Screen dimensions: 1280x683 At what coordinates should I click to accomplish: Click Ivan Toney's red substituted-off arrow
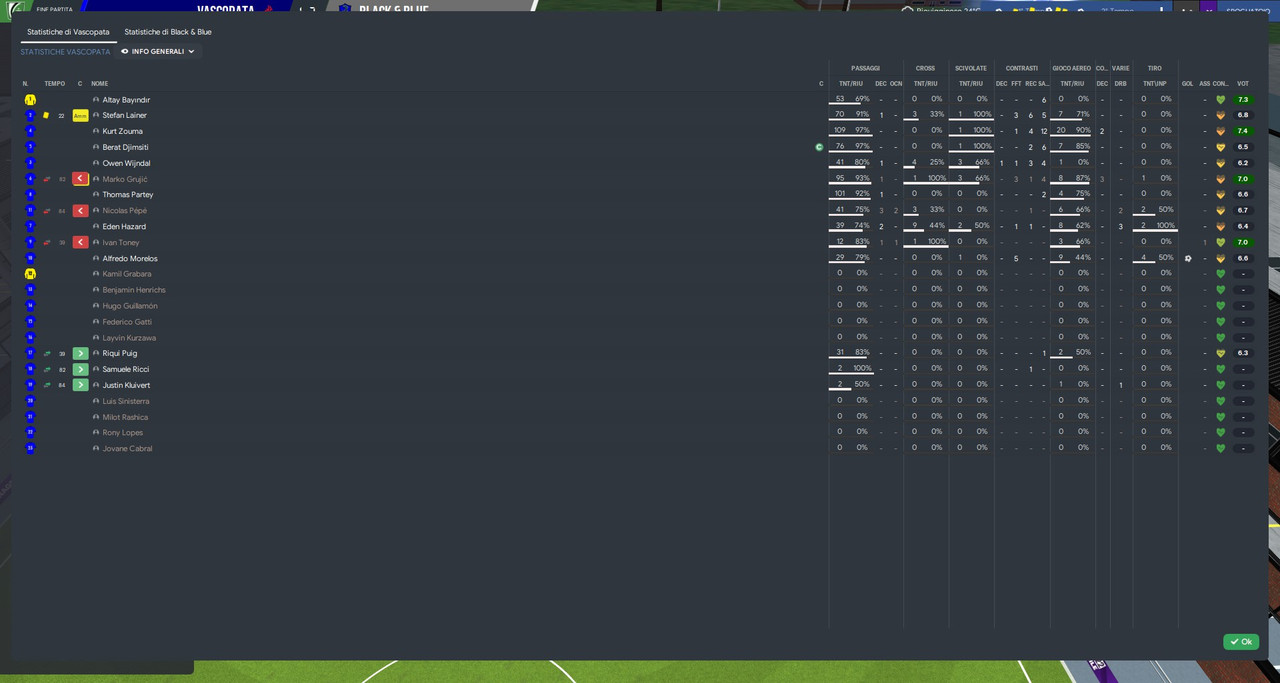click(x=80, y=243)
